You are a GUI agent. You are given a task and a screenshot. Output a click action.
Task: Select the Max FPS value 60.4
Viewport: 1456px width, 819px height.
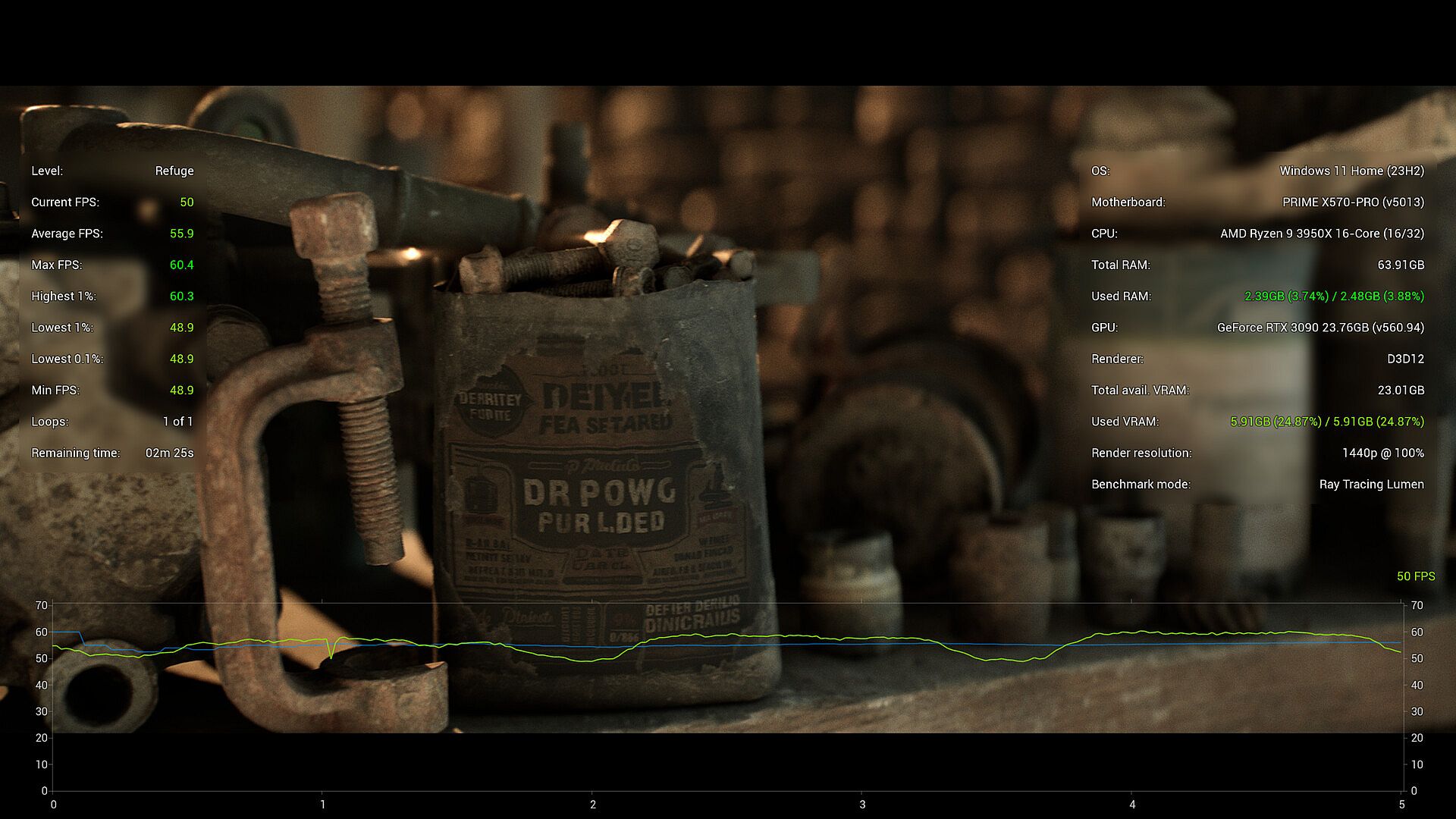click(x=181, y=265)
